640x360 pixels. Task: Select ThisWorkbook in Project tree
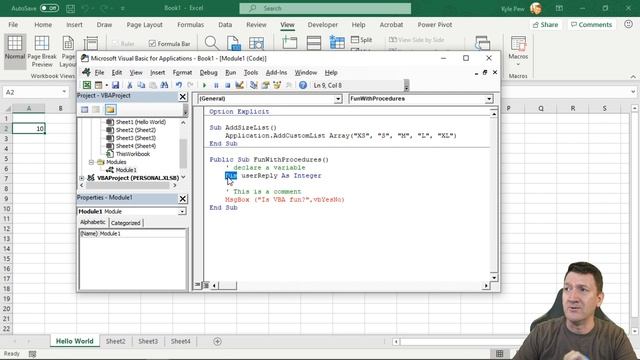pyautogui.click(x=133, y=154)
